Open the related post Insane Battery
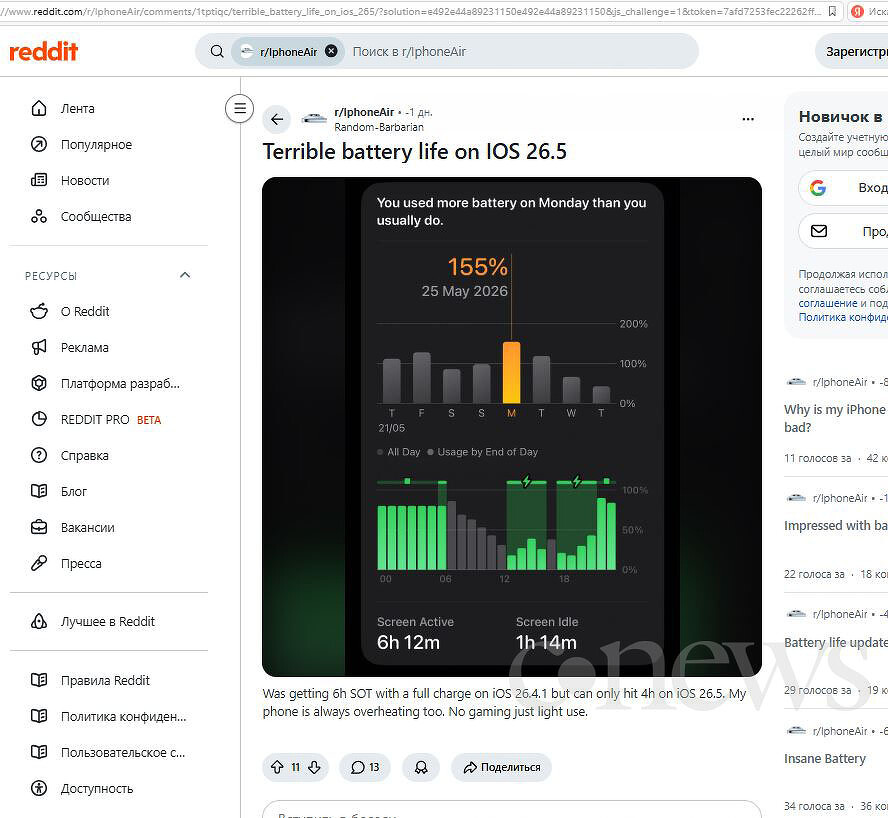 click(x=825, y=759)
